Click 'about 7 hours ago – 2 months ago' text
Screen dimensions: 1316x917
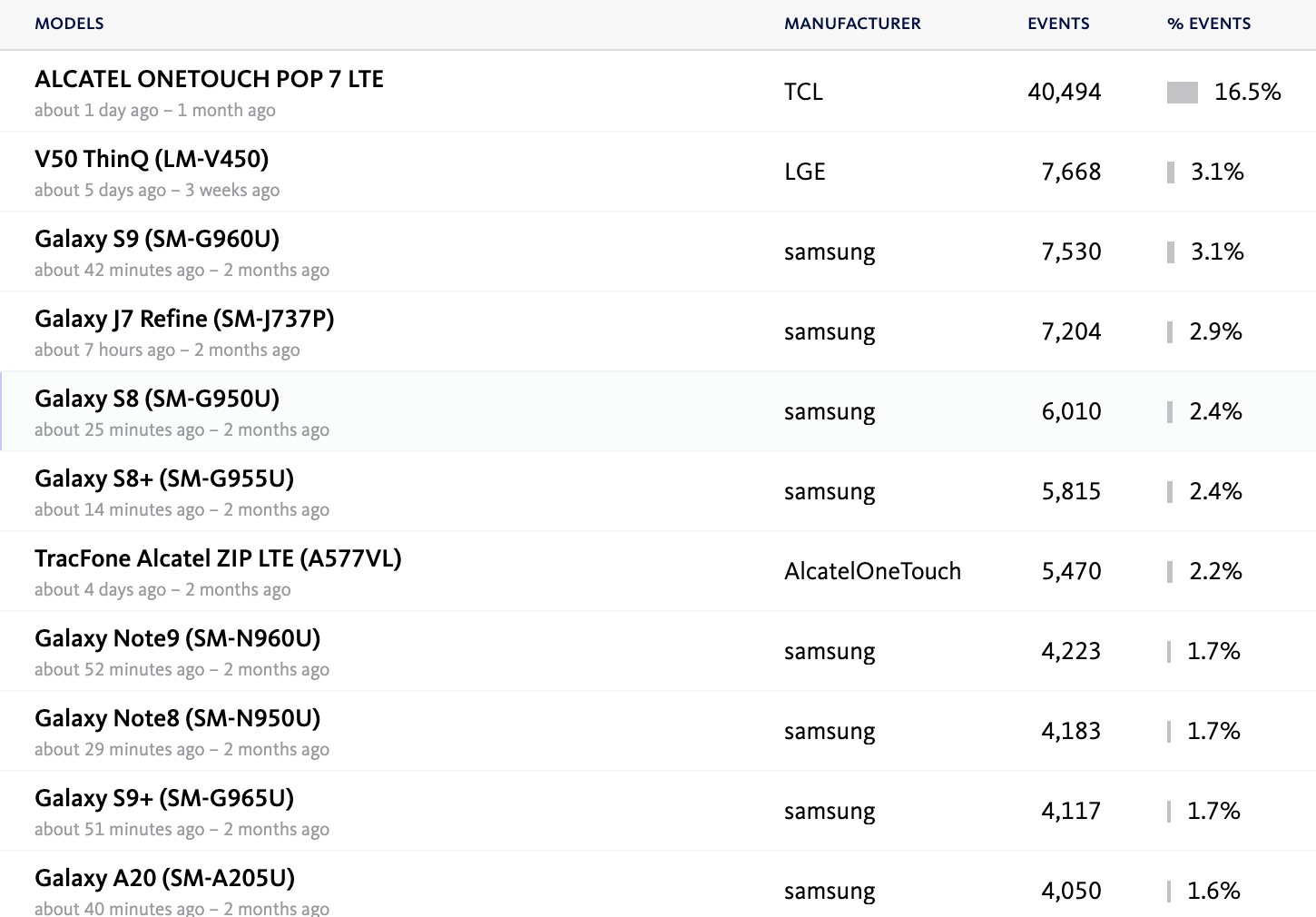point(167,350)
